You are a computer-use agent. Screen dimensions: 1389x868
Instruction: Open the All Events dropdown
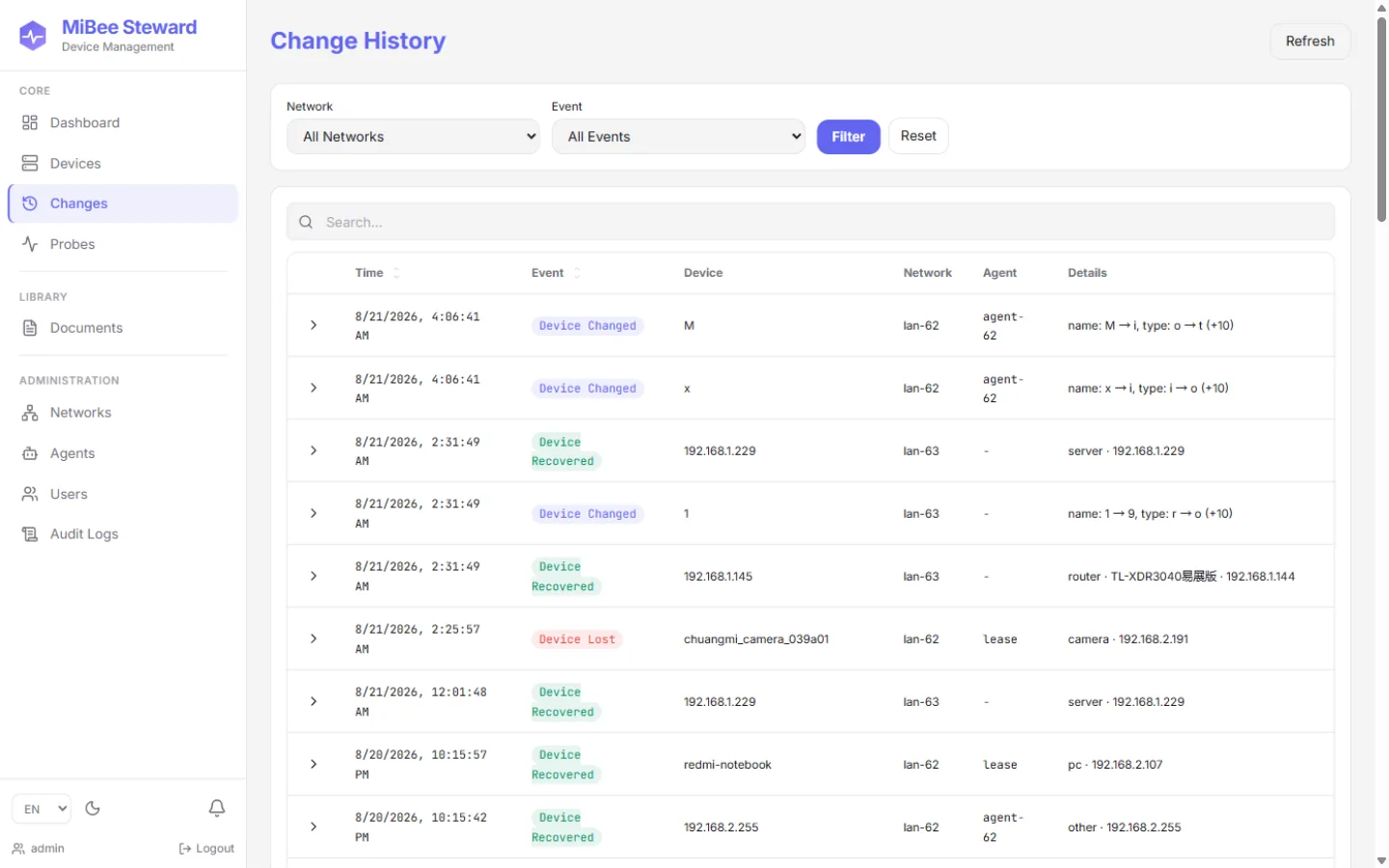pyautogui.click(x=678, y=137)
